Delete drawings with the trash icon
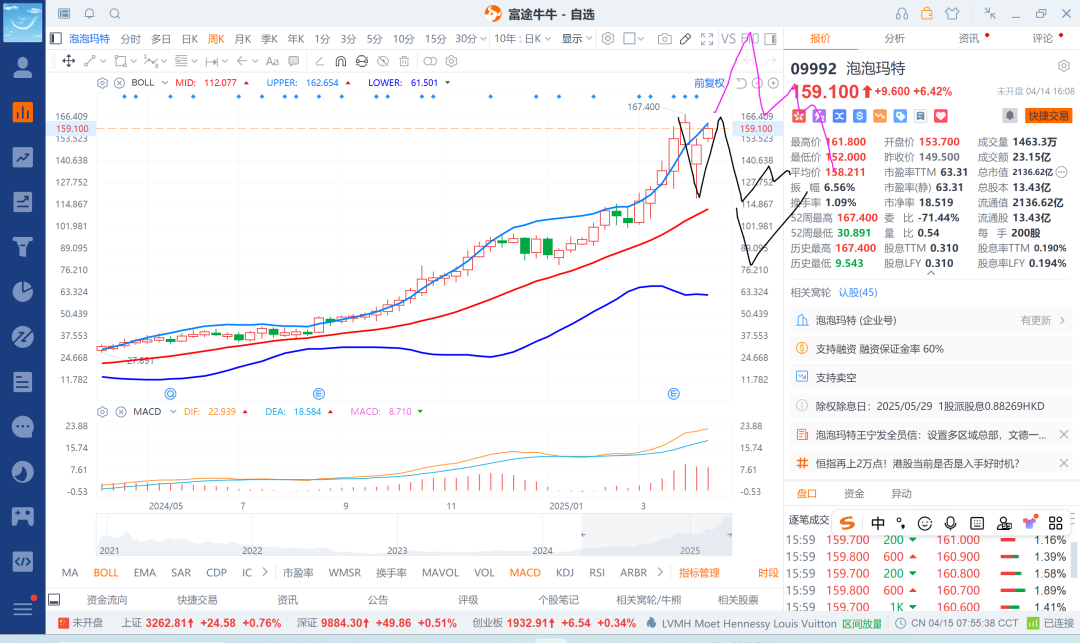This screenshot has height=643, width=1080. pos(404,61)
